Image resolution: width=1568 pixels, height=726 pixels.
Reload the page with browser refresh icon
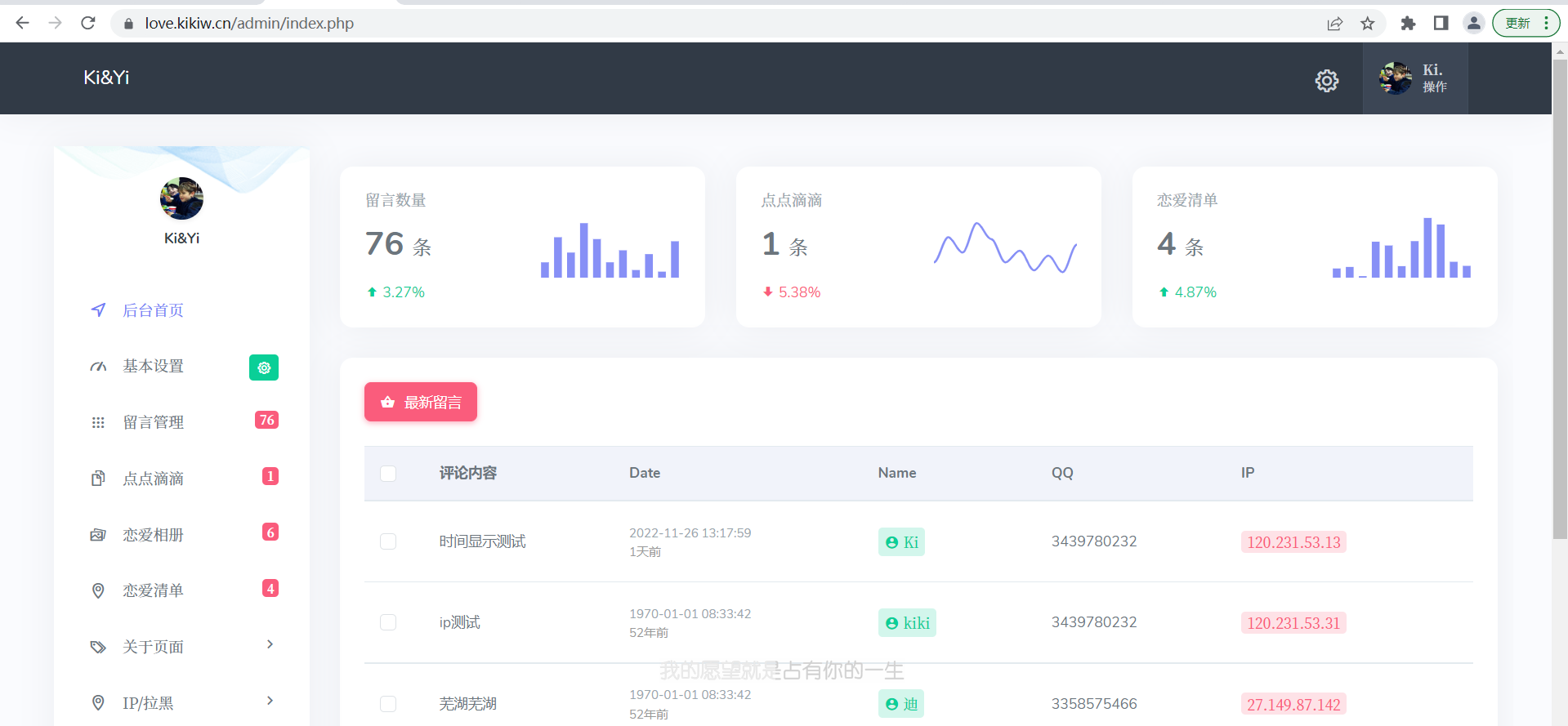[88, 23]
